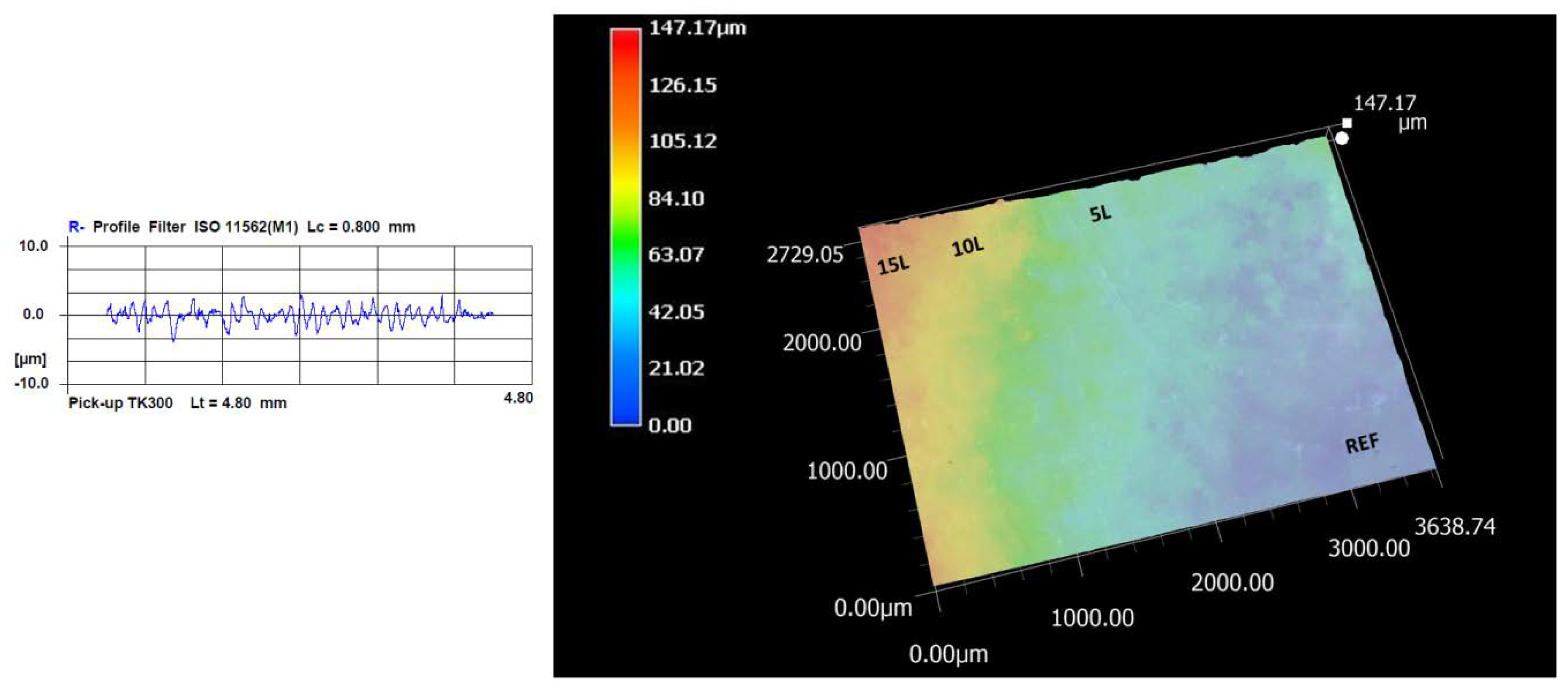The image size is (1568, 689).
Task: Click the Pick-up TK300 label
Action: point(120,403)
